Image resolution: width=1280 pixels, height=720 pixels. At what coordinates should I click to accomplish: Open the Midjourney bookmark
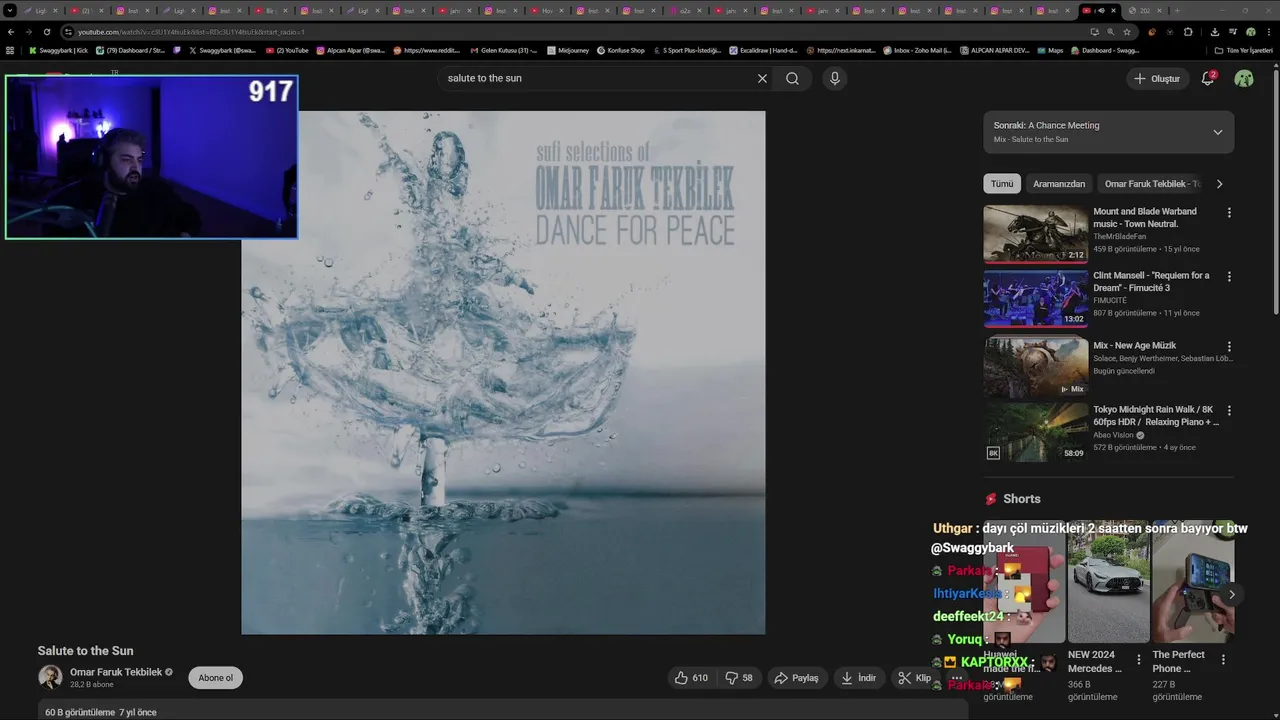(x=569, y=50)
